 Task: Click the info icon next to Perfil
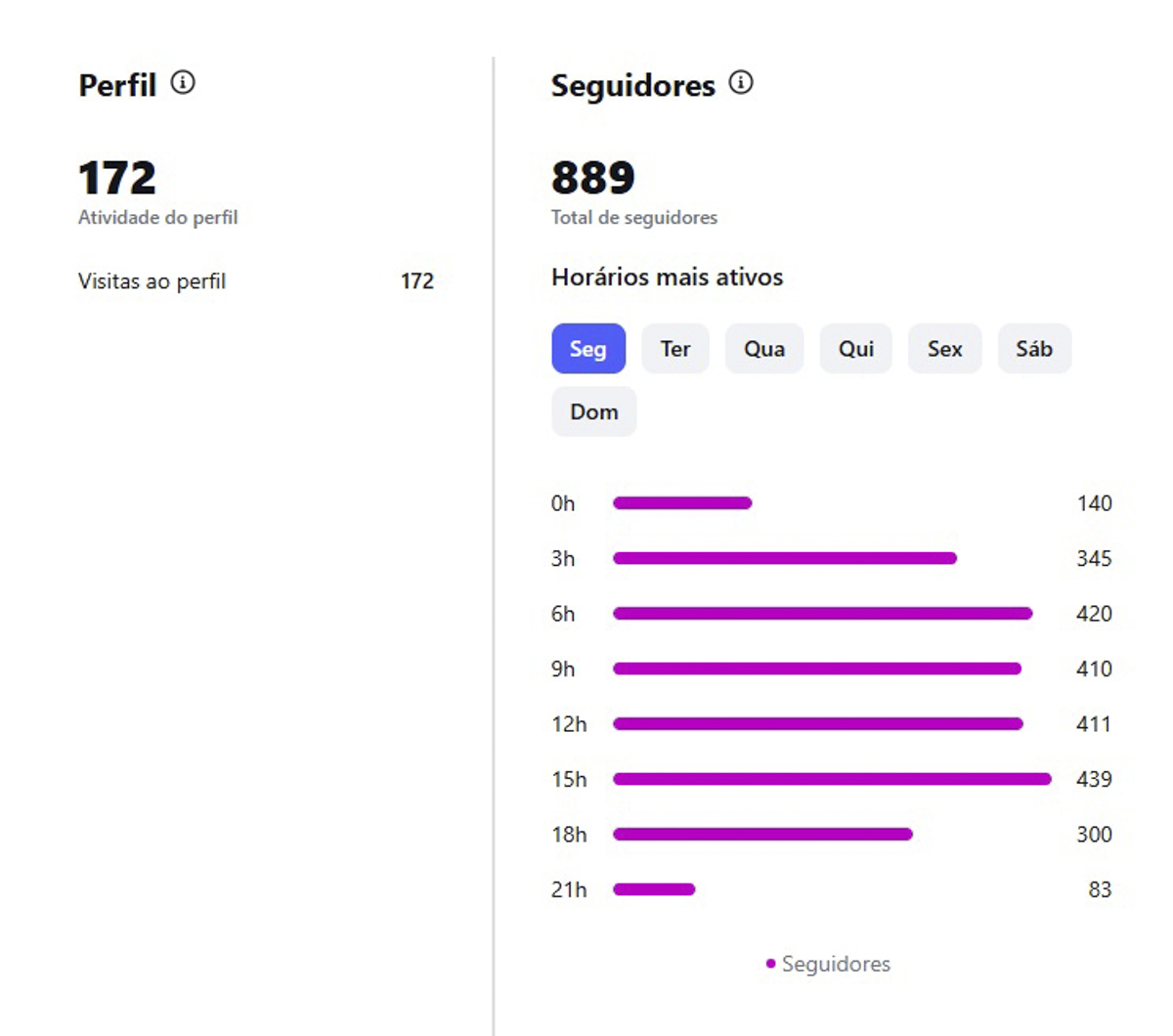(183, 83)
